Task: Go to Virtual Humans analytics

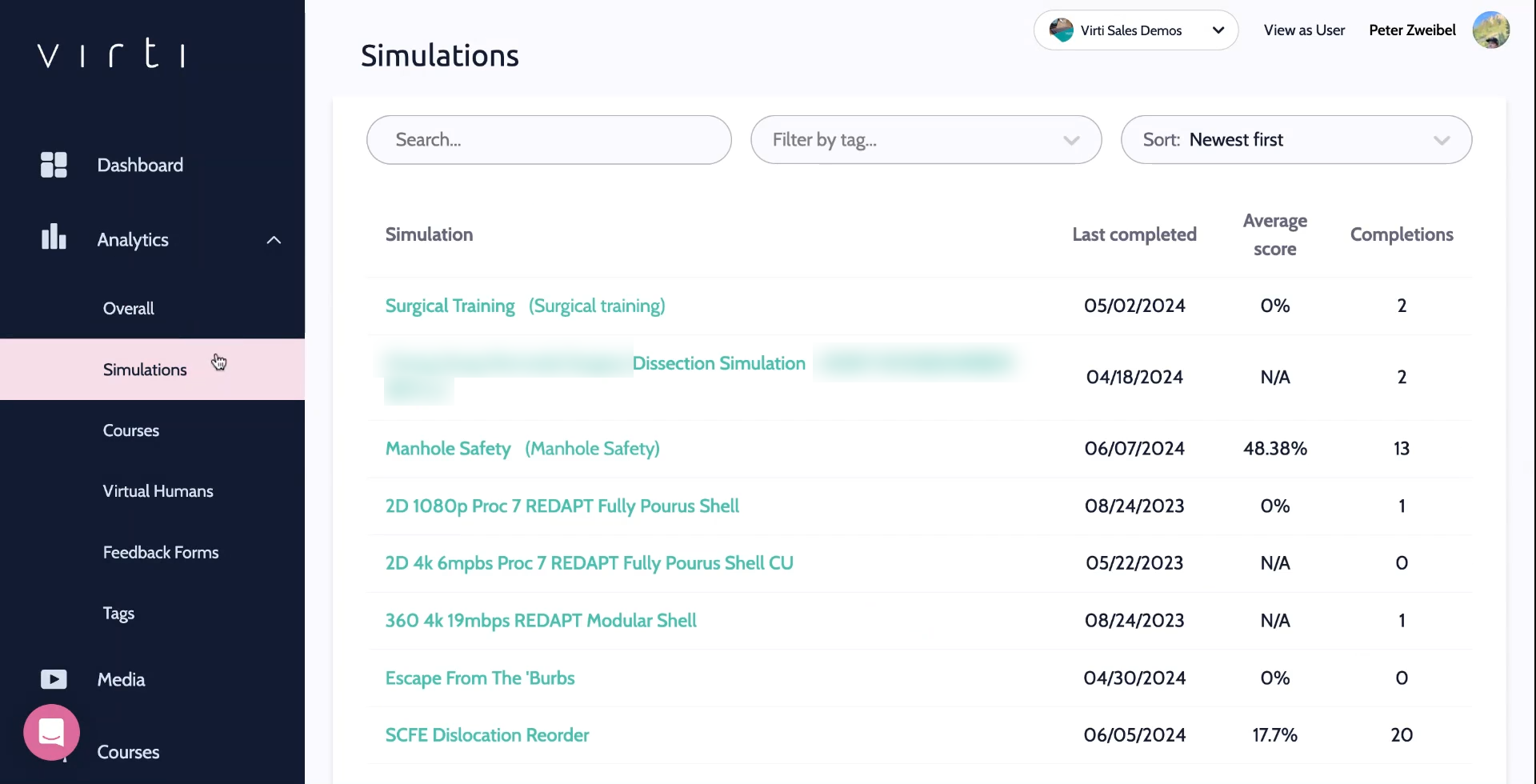Action: pos(158,491)
